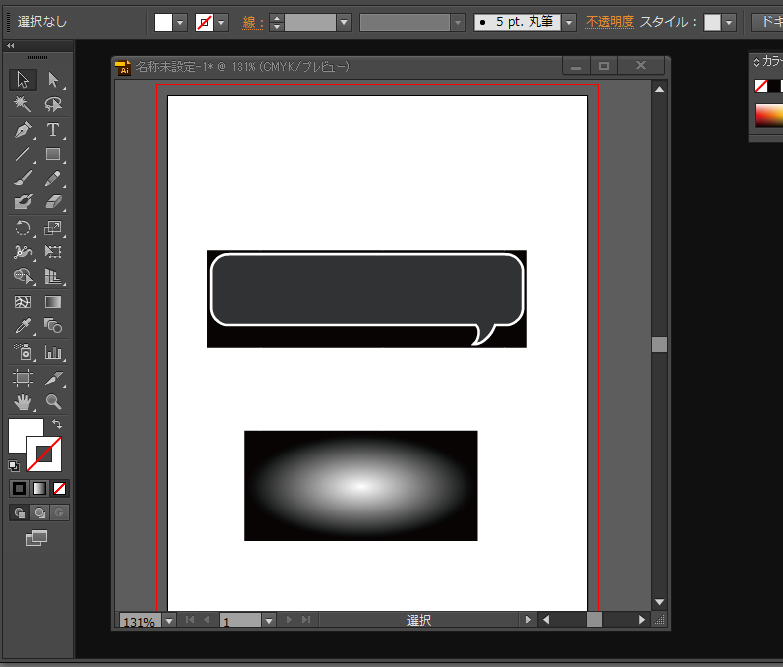The height and width of the screenshot is (667, 783).
Task: Go to the previous artboard button
Action: (x=207, y=620)
